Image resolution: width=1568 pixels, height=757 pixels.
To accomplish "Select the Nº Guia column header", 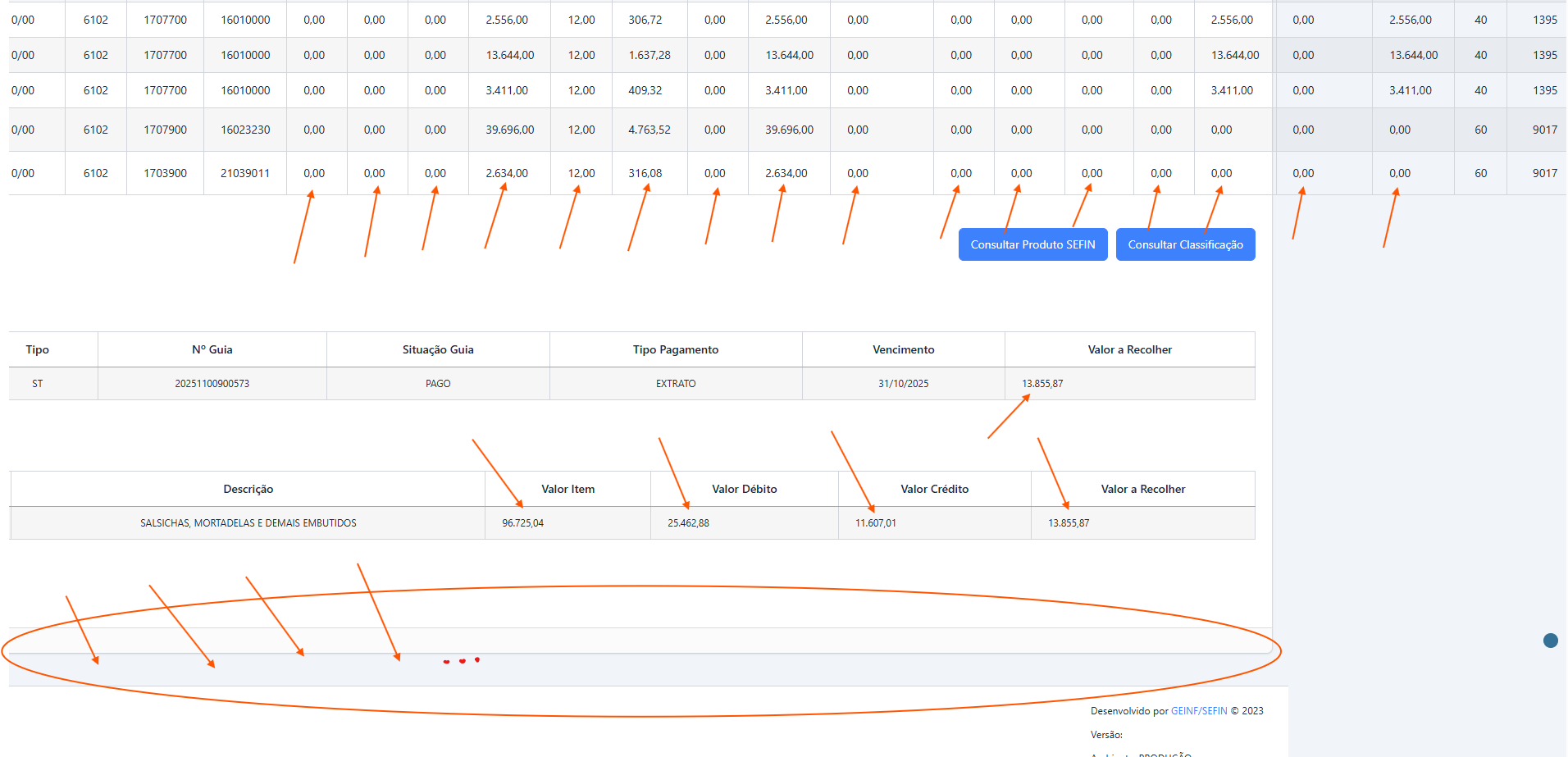I will click(x=212, y=349).
